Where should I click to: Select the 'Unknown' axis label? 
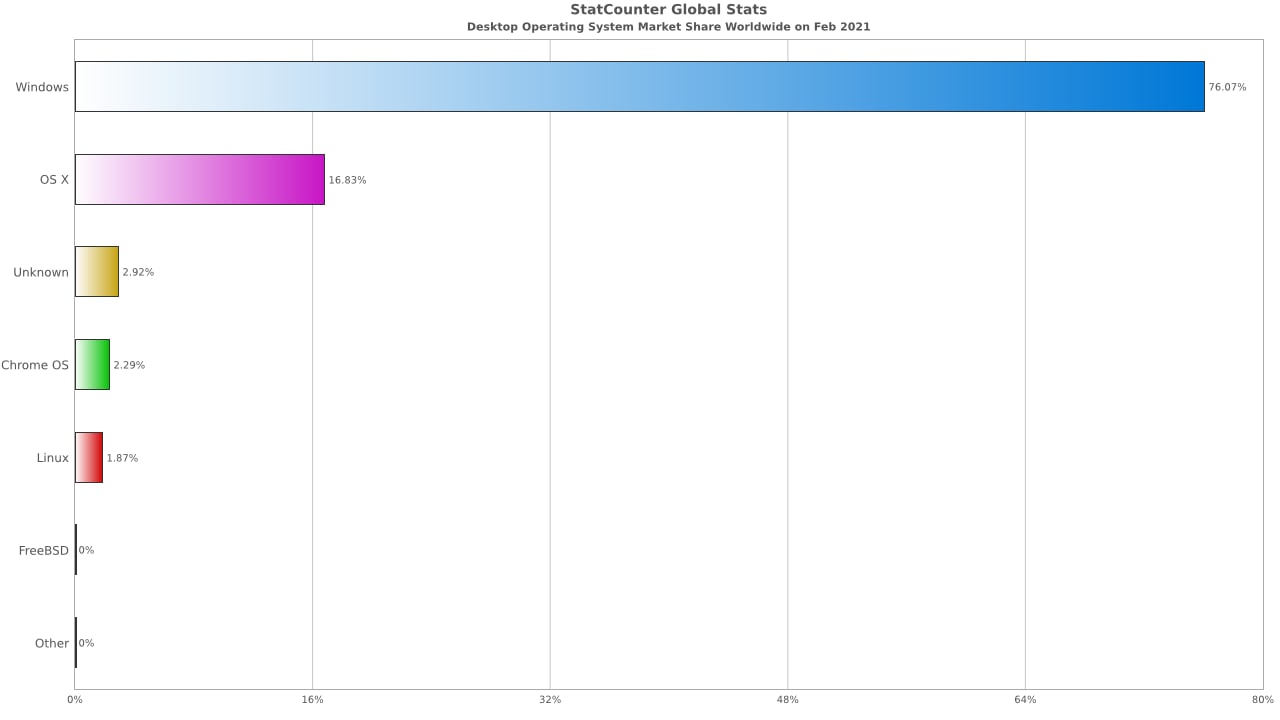pyautogui.click(x=41, y=272)
